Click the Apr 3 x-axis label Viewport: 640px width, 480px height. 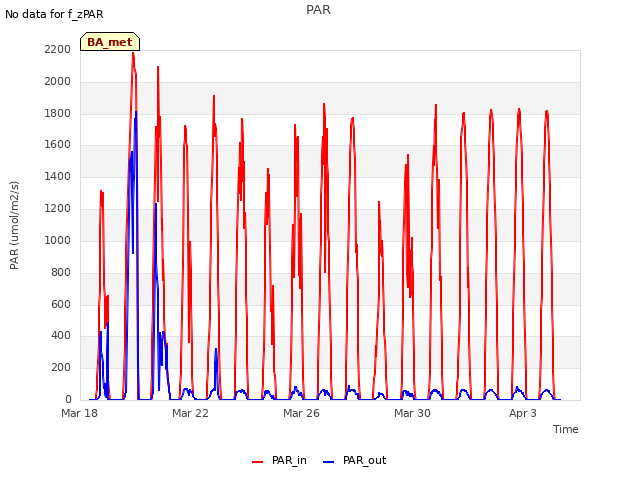click(522, 413)
